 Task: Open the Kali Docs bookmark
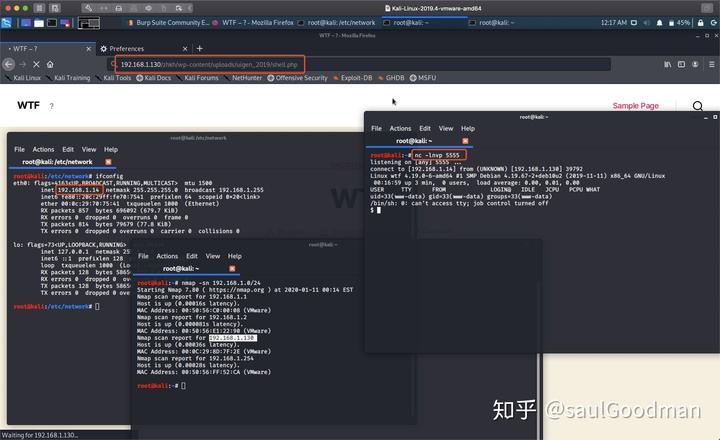coord(154,78)
